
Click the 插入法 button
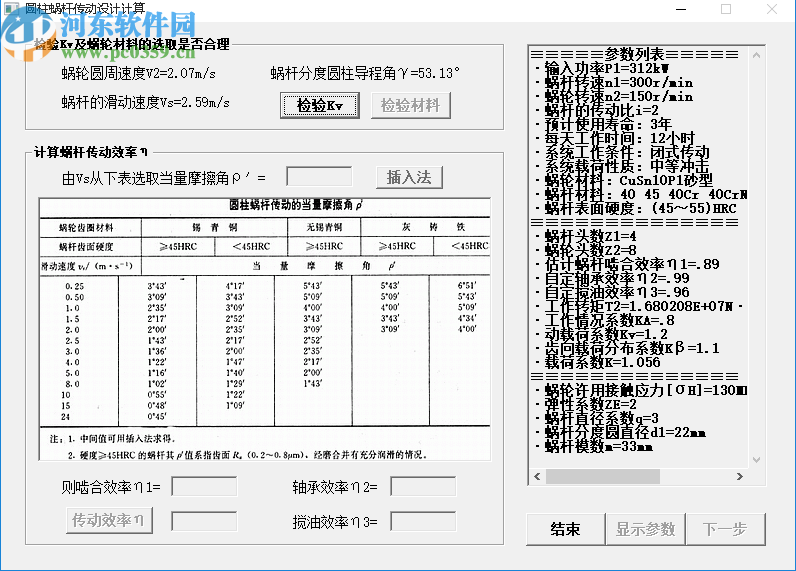point(409,177)
